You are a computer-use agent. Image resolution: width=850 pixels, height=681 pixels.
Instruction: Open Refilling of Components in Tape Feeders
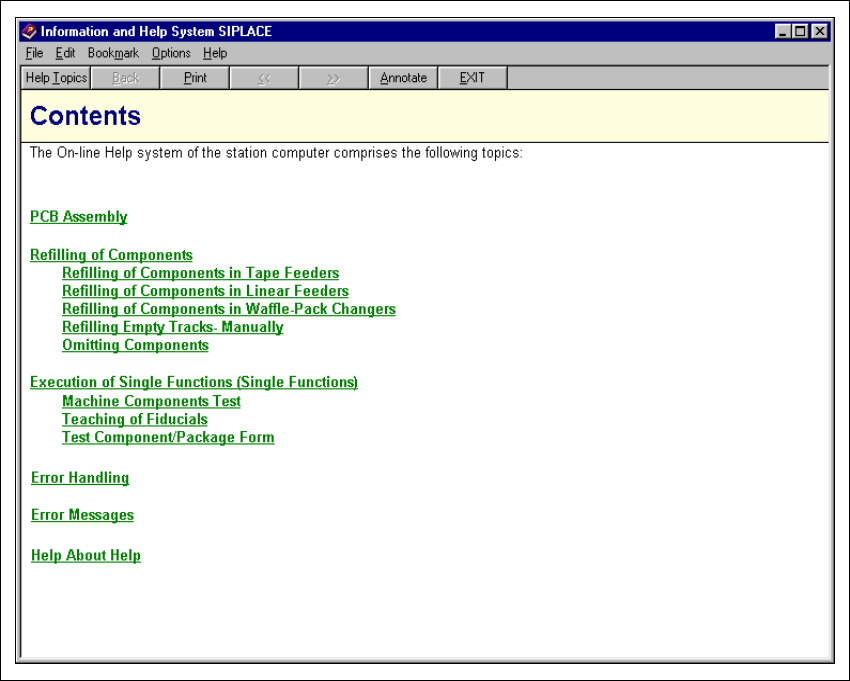pyautogui.click(x=201, y=273)
